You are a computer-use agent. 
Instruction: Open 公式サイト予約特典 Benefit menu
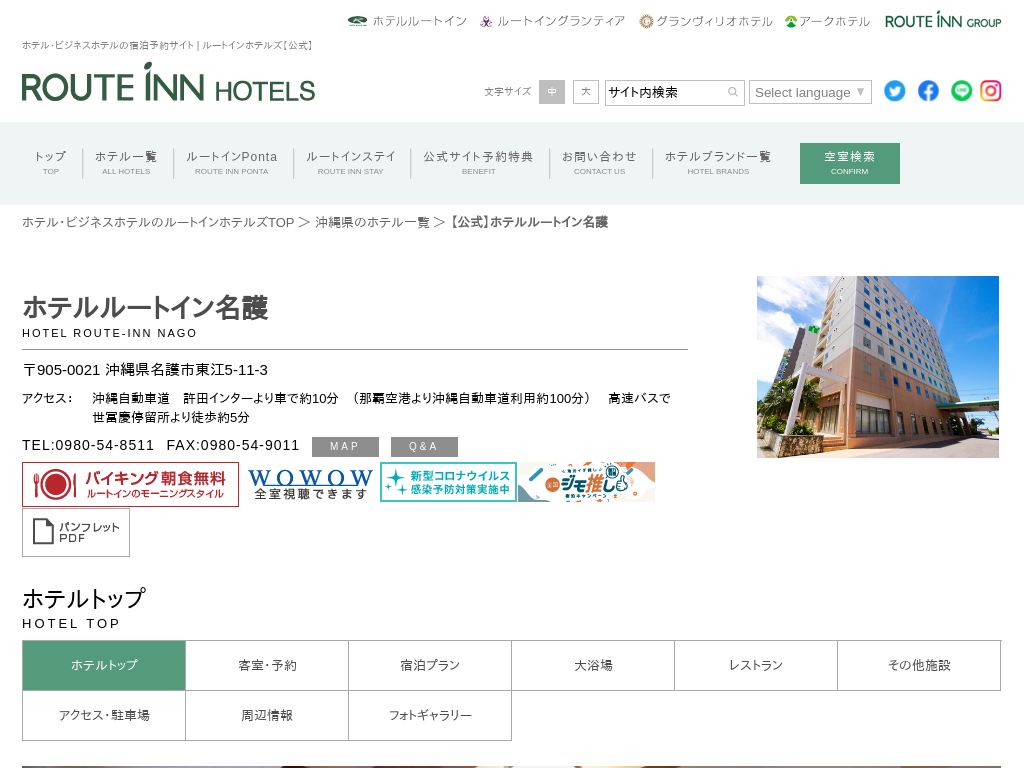479,163
